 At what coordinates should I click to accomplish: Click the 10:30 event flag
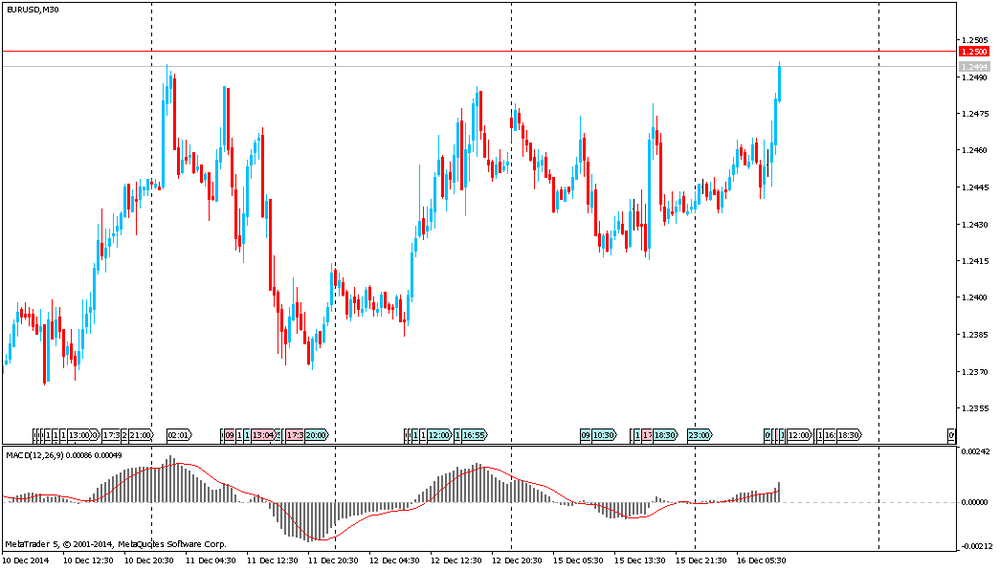[x=603, y=435]
